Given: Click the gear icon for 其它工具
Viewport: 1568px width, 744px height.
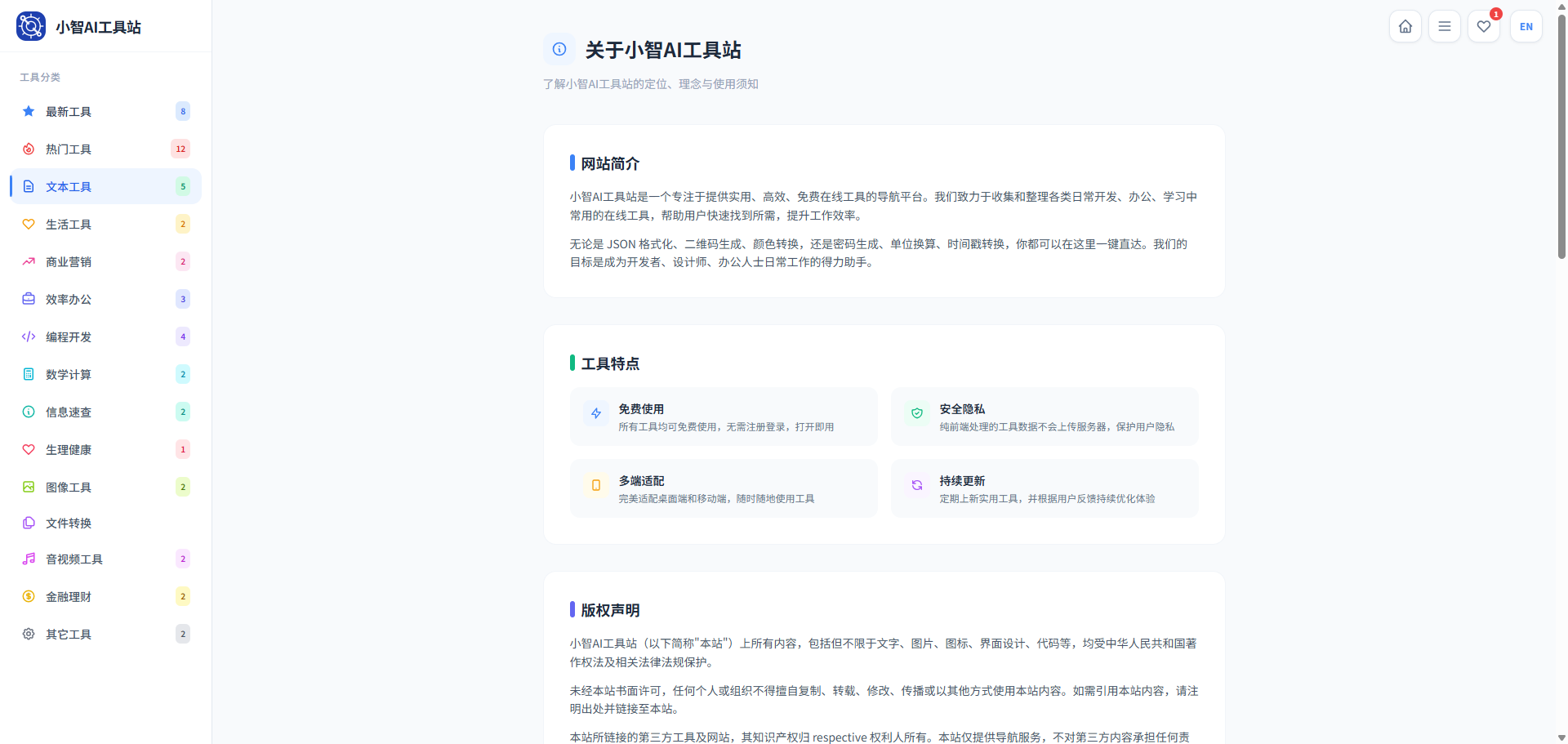Looking at the screenshot, I should [29, 634].
